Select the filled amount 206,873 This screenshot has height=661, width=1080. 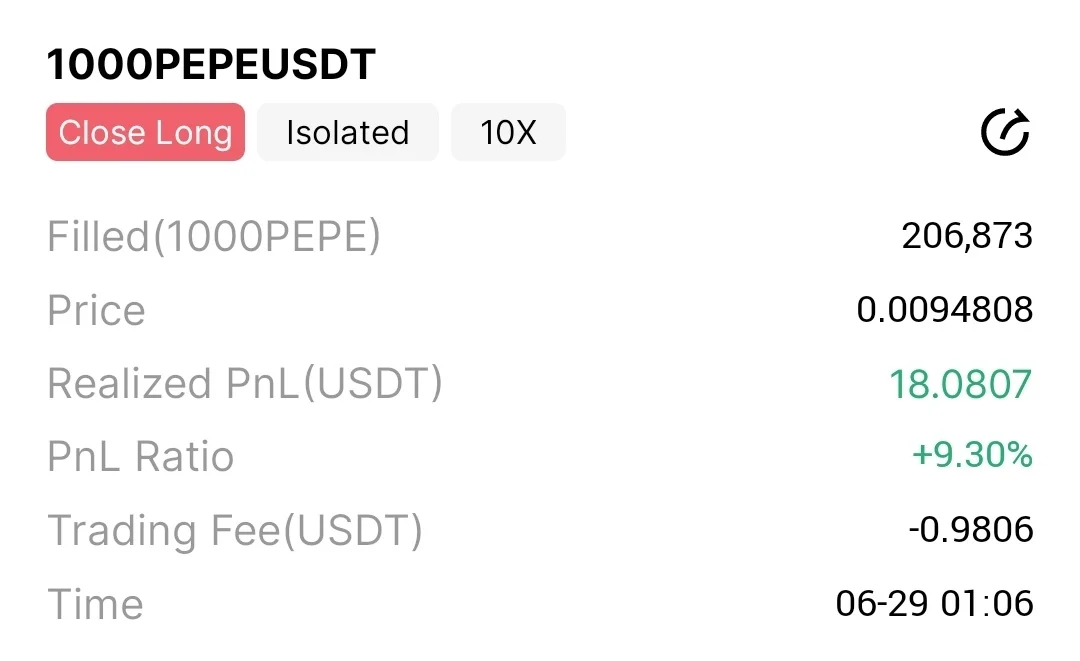pos(966,237)
